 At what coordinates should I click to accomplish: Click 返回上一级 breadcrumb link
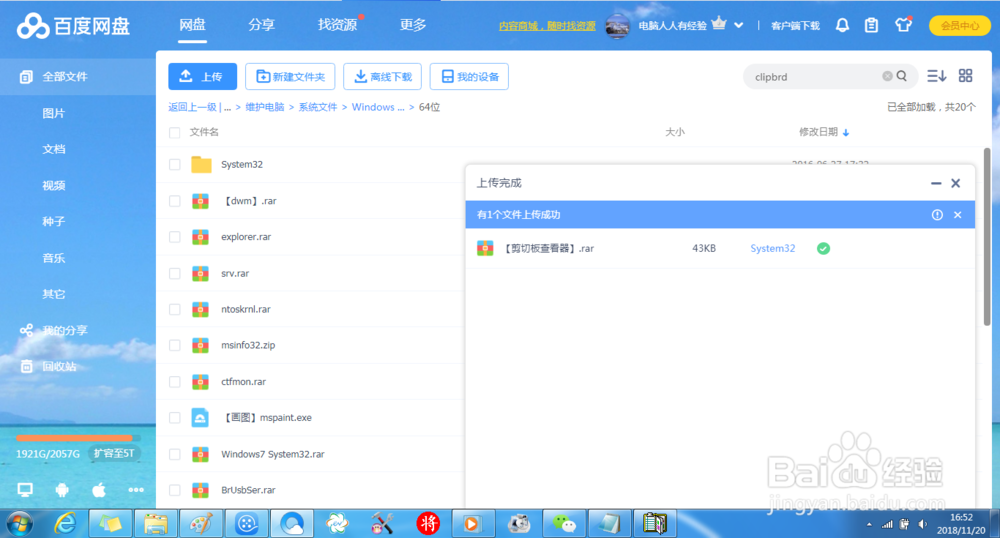tap(193, 107)
